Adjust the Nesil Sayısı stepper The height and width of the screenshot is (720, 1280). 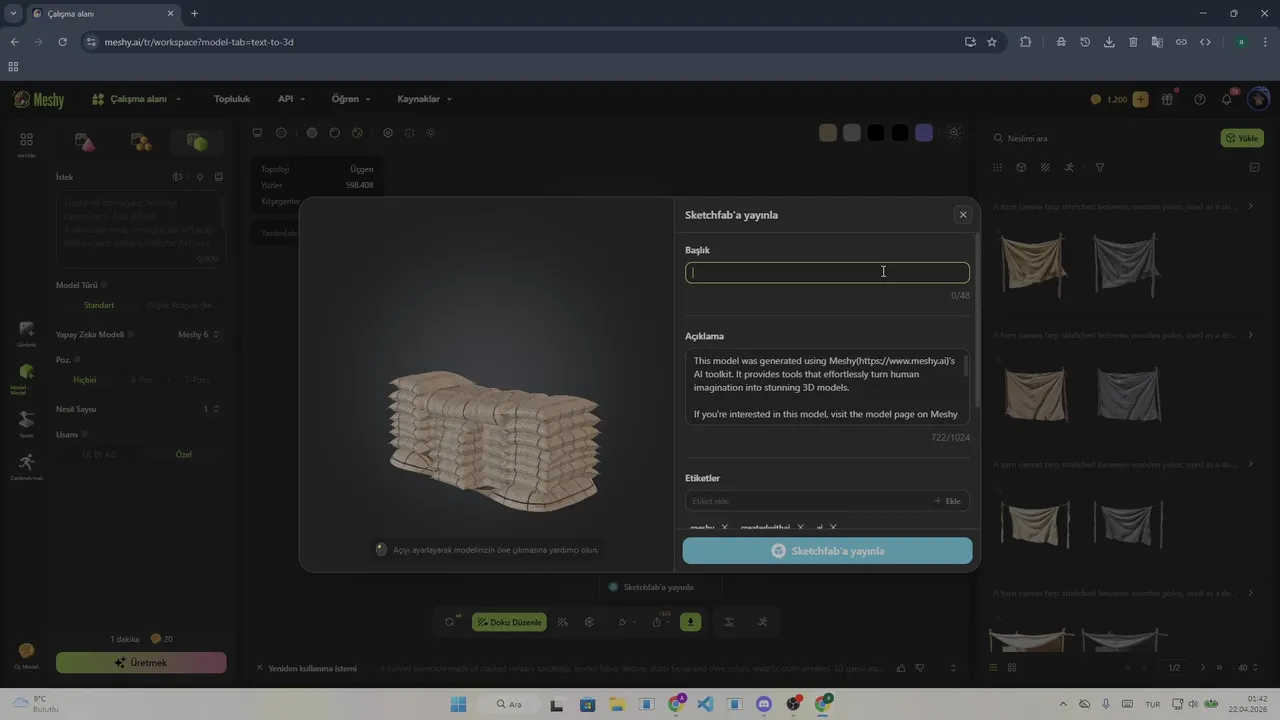tap(216, 409)
